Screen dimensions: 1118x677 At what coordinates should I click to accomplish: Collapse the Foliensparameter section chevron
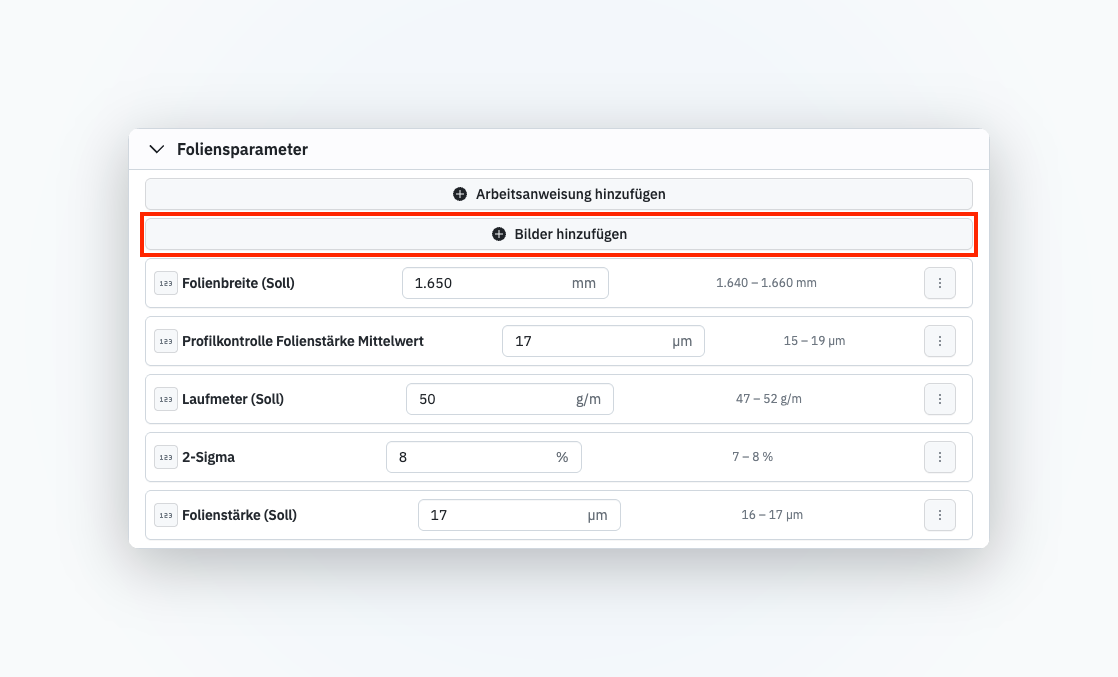[x=157, y=149]
